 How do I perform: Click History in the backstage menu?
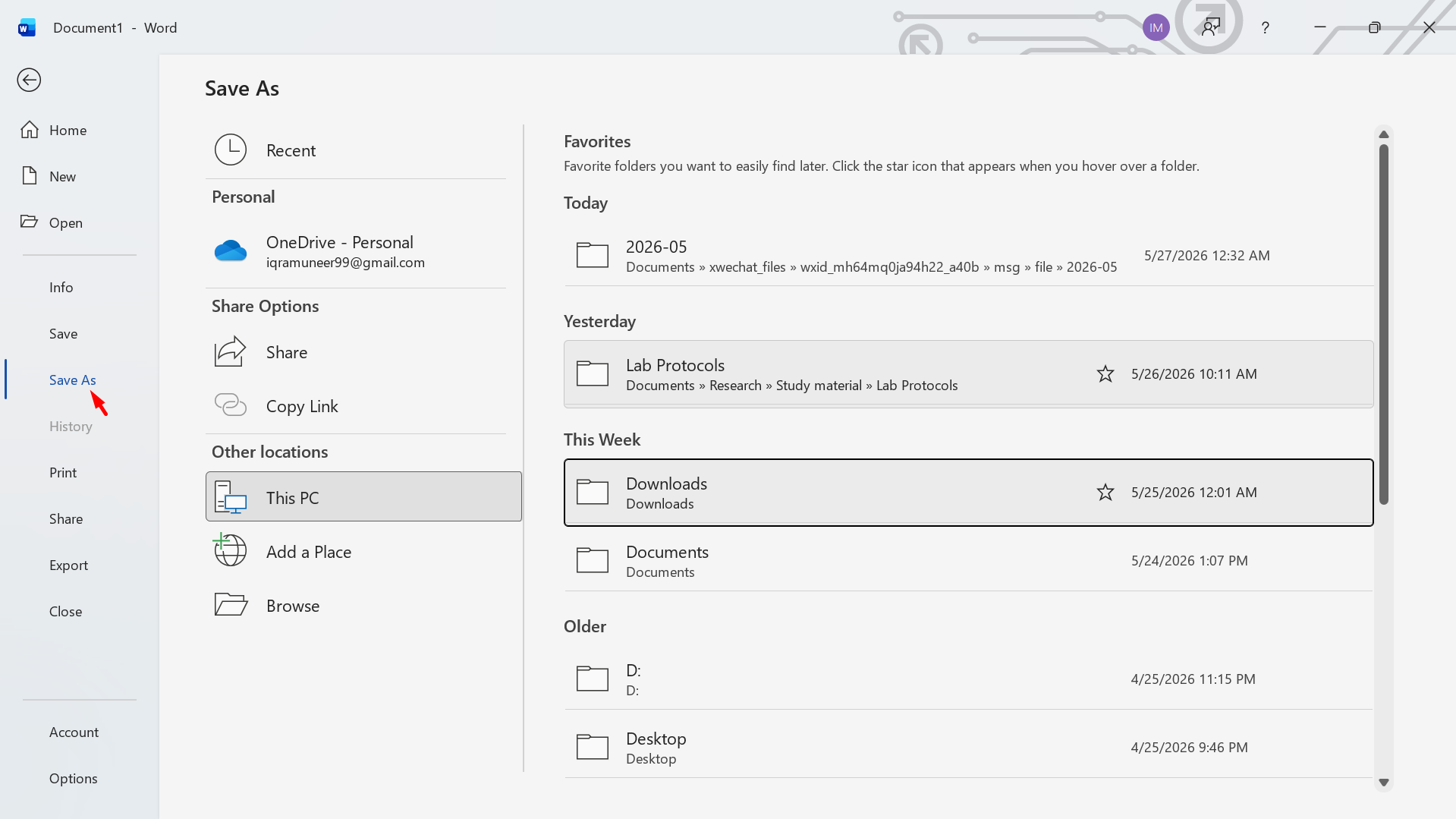[x=71, y=426]
